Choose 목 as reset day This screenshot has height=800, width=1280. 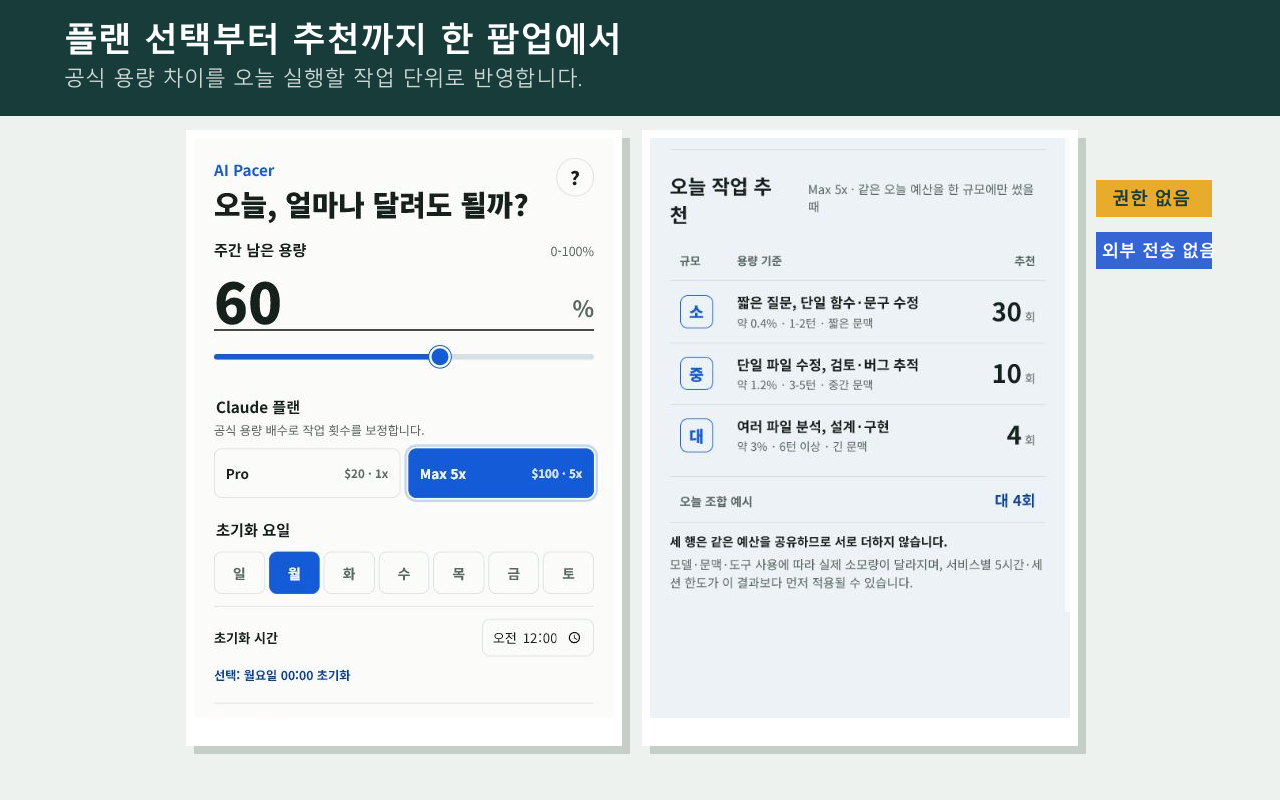pos(458,573)
